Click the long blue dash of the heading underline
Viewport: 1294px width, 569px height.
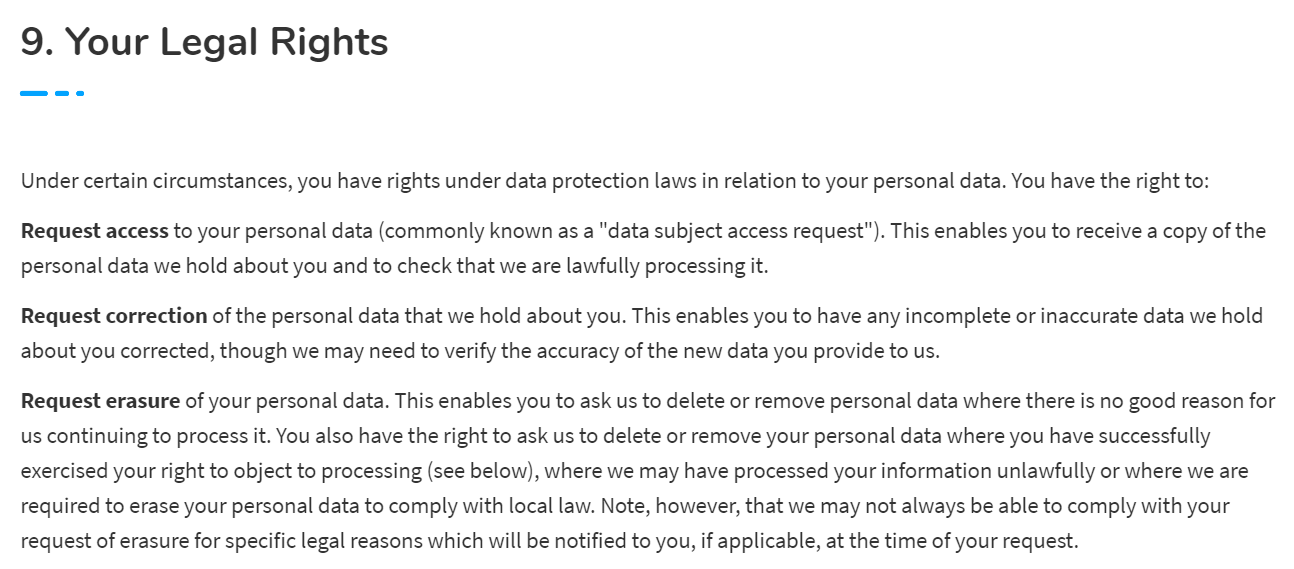[x=34, y=93]
